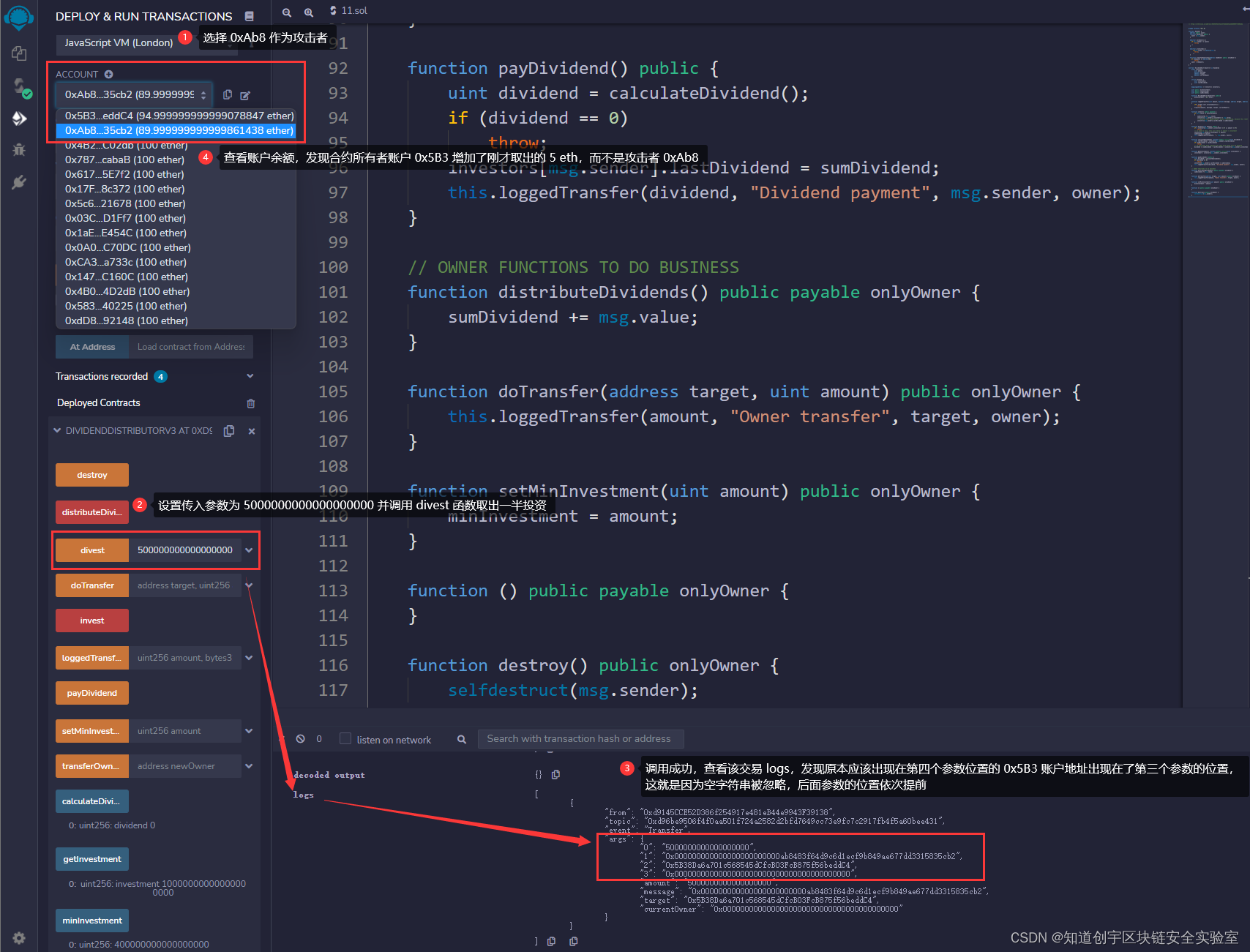Click the destroy function button
The image size is (1250, 952).
[92, 475]
